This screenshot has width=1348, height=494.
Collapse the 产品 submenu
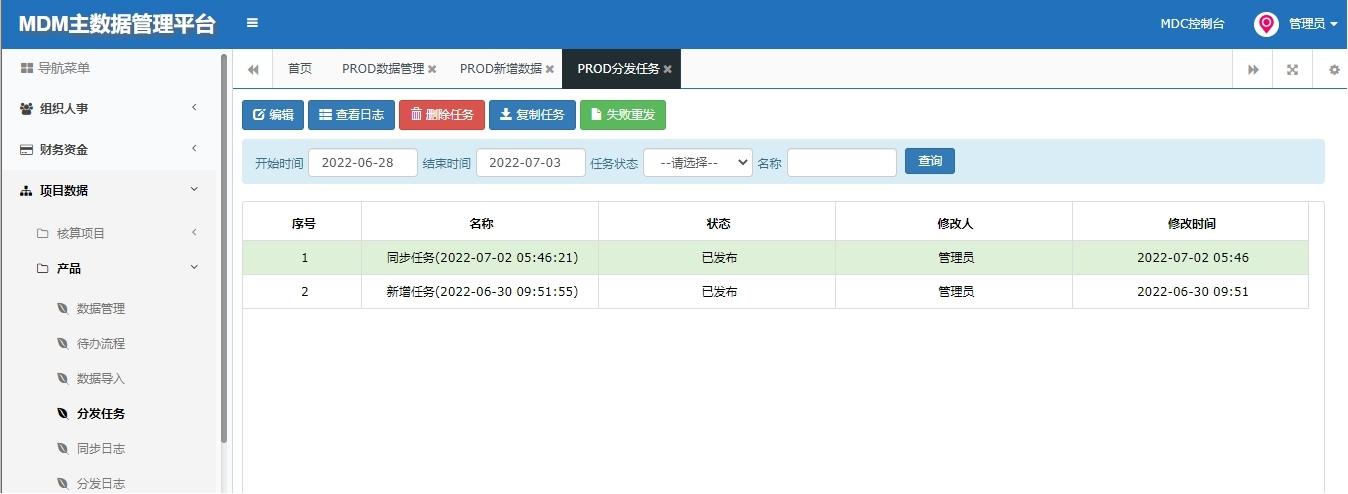109,268
